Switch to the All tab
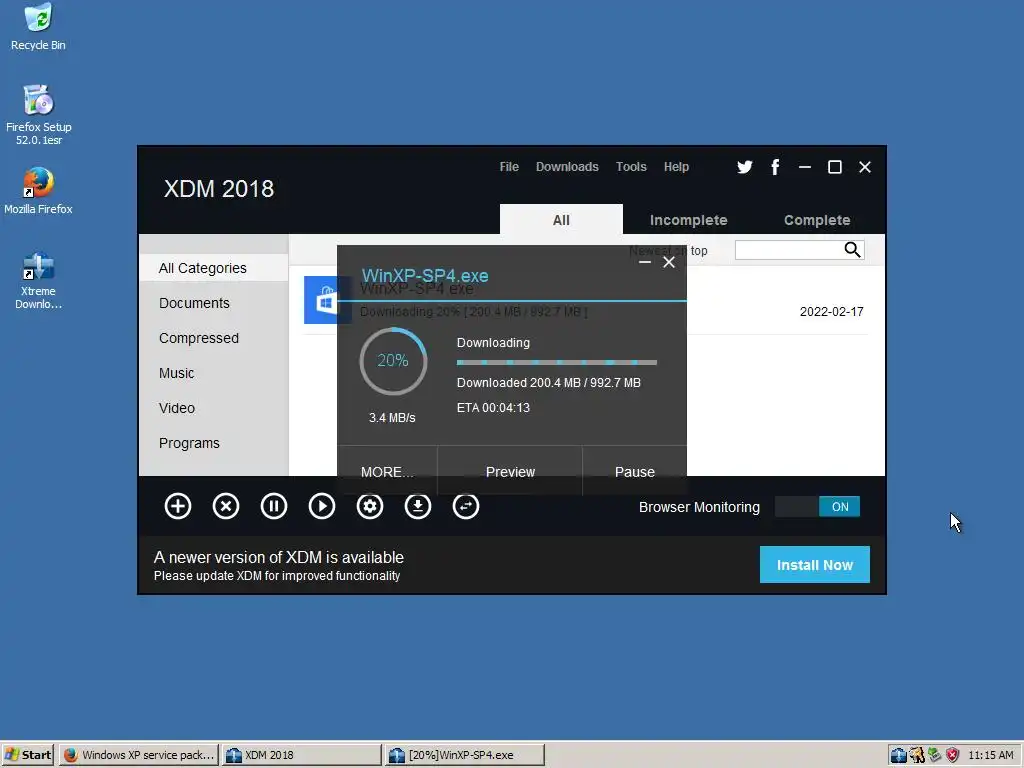 [x=561, y=219]
